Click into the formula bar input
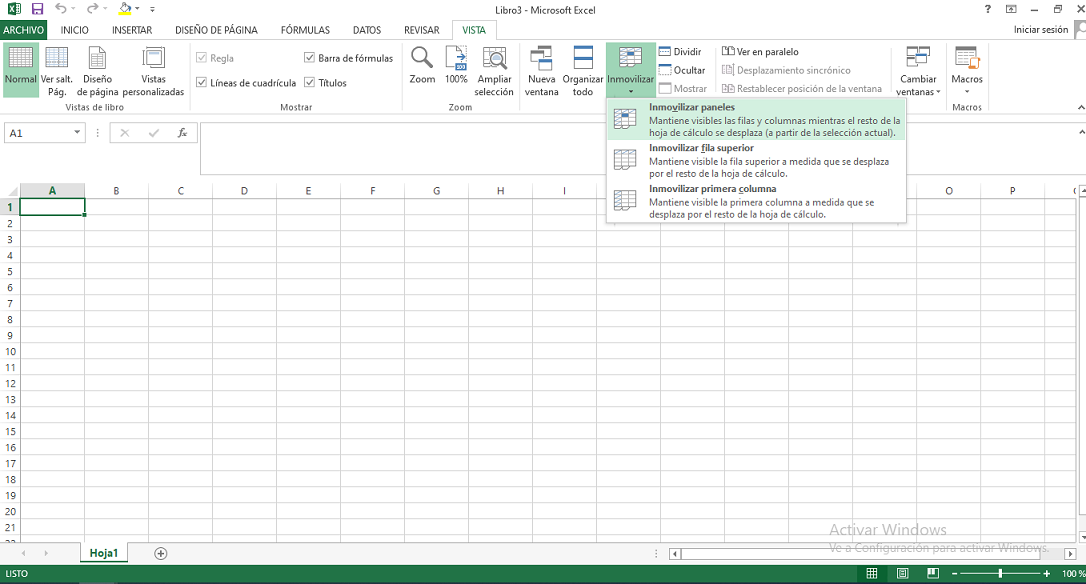 tap(637, 149)
